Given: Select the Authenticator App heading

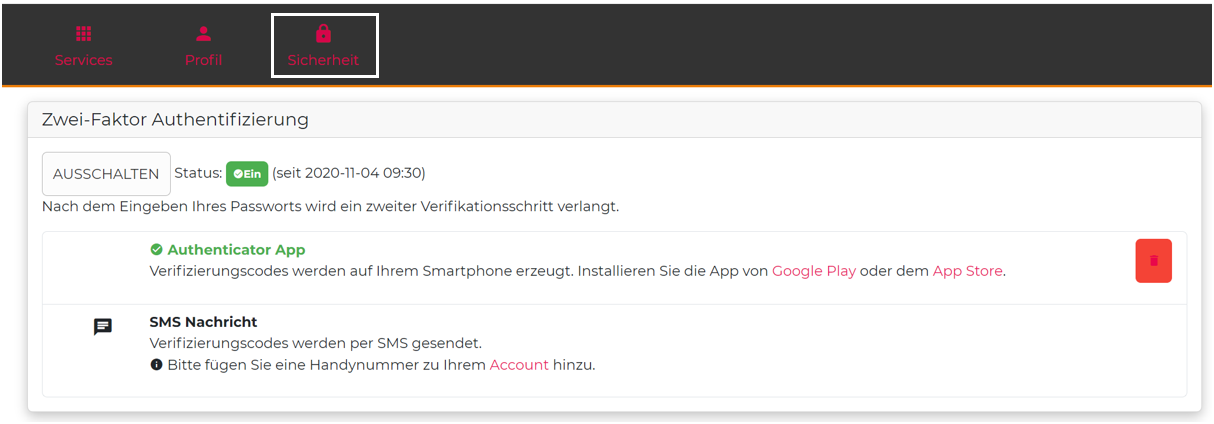Looking at the screenshot, I should (236, 250).
